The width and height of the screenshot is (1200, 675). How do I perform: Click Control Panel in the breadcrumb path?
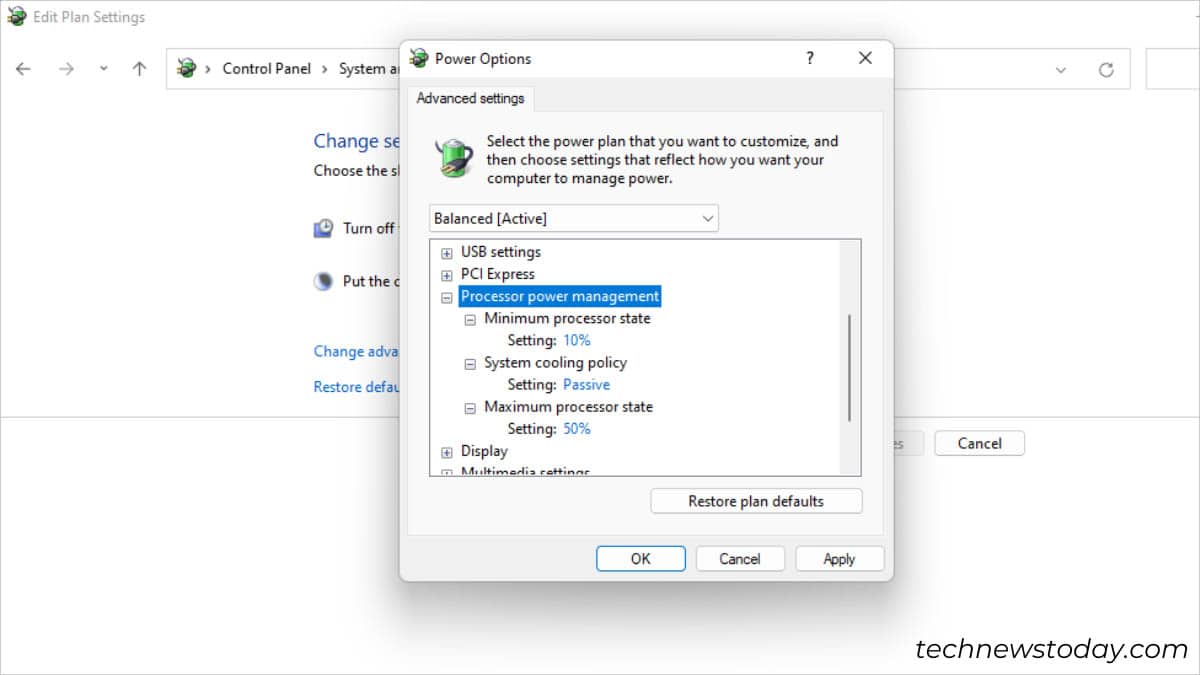(x=266, y=68)
